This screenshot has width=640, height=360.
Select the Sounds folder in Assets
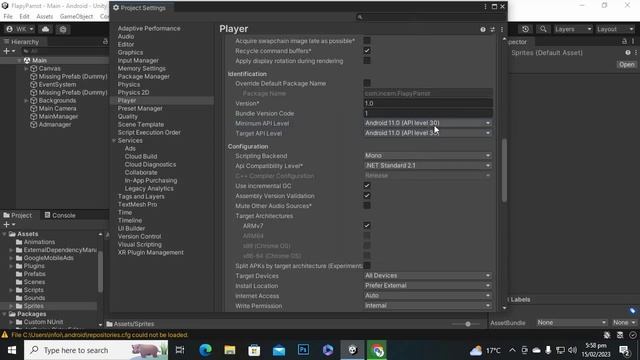coord(34,298)
